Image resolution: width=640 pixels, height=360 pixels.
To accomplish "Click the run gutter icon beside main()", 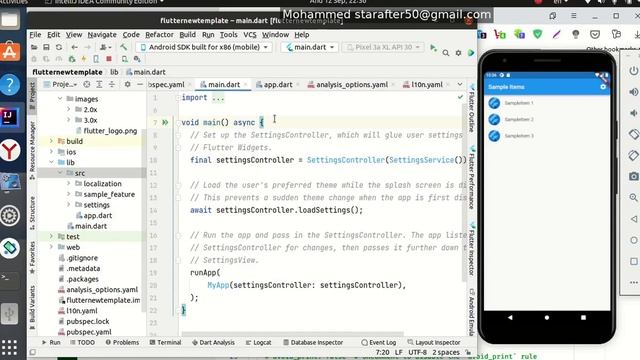I will tap(165, 122).
